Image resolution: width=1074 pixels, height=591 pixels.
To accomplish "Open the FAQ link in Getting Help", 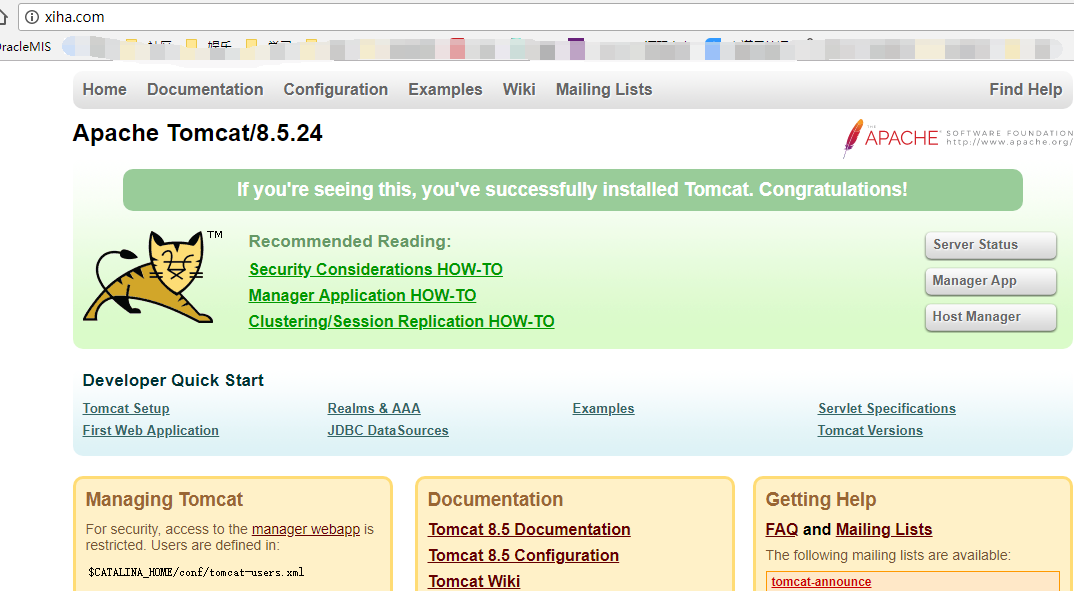I will pos(782,530).
